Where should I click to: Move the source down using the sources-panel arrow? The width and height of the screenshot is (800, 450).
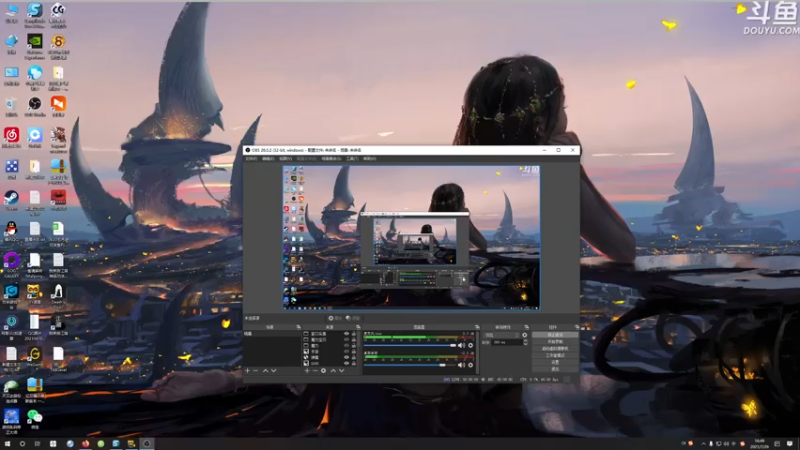pyautogui.click(x=342, y=371)
